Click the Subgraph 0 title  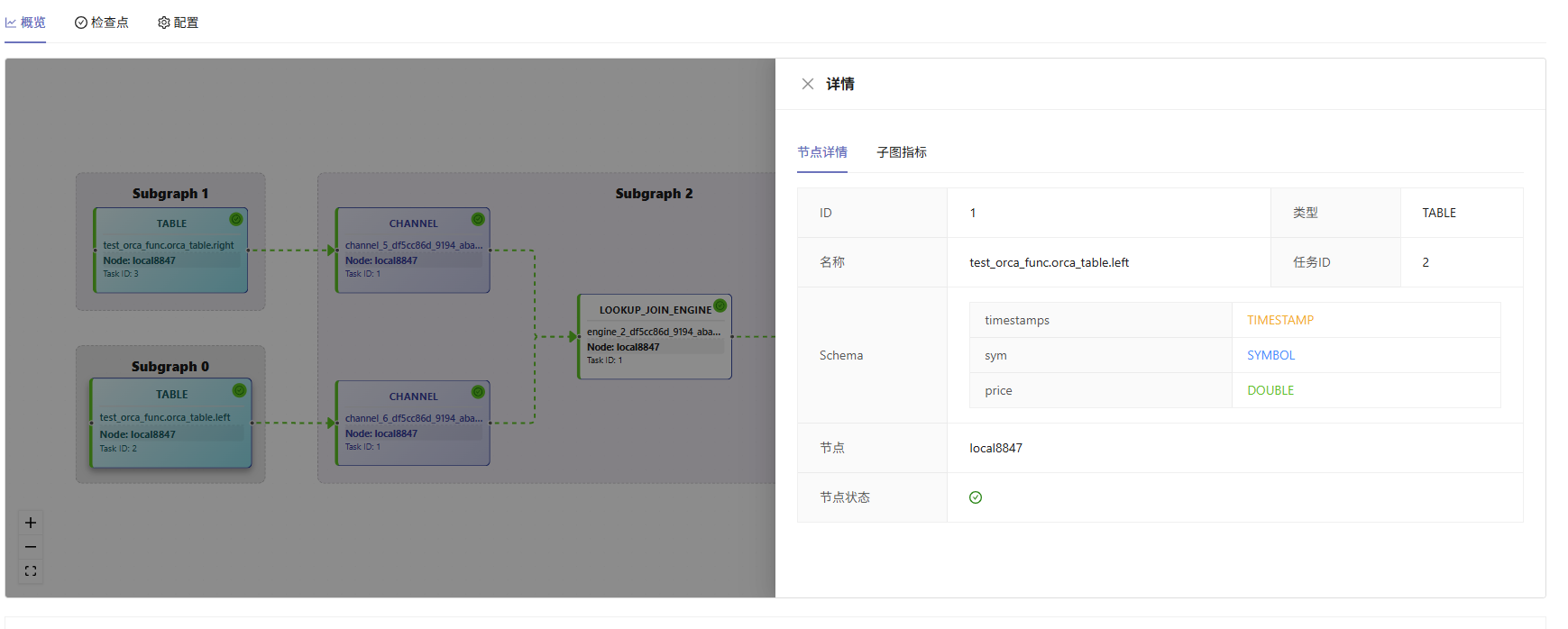coord(170,367)
